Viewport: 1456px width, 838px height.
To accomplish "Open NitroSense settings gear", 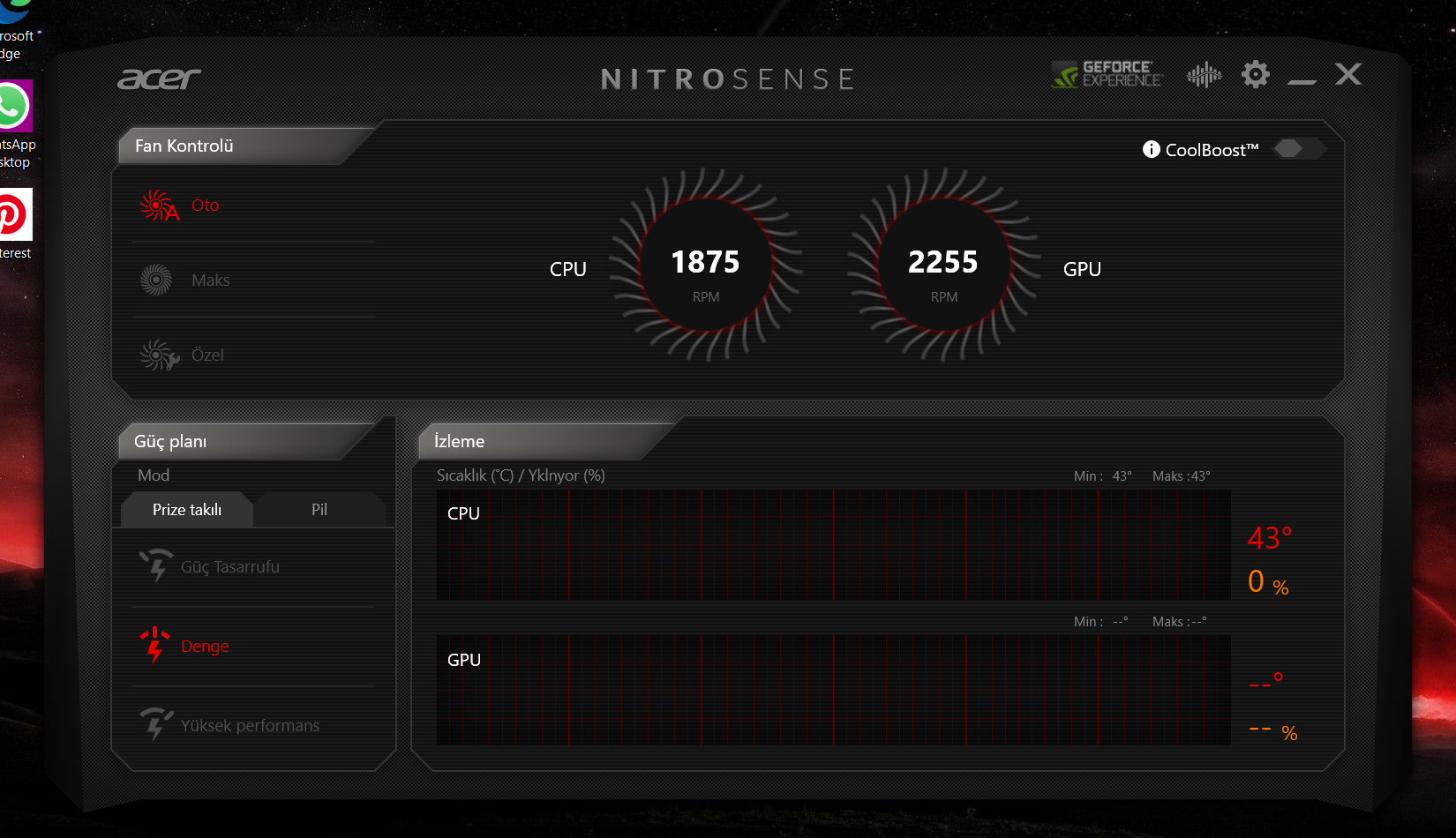I will pyautogui.click(x=1255, y=74).
